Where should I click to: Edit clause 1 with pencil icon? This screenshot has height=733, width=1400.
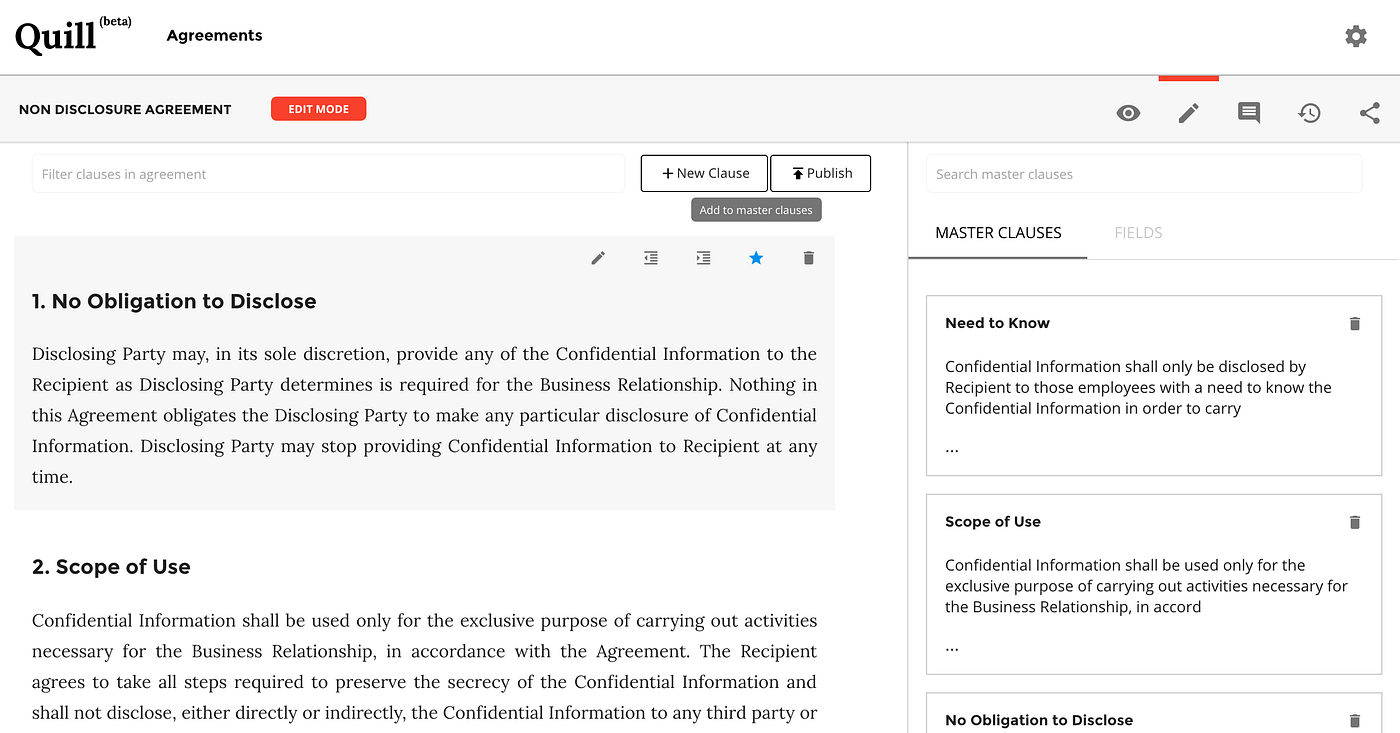[x=598, y=258]
